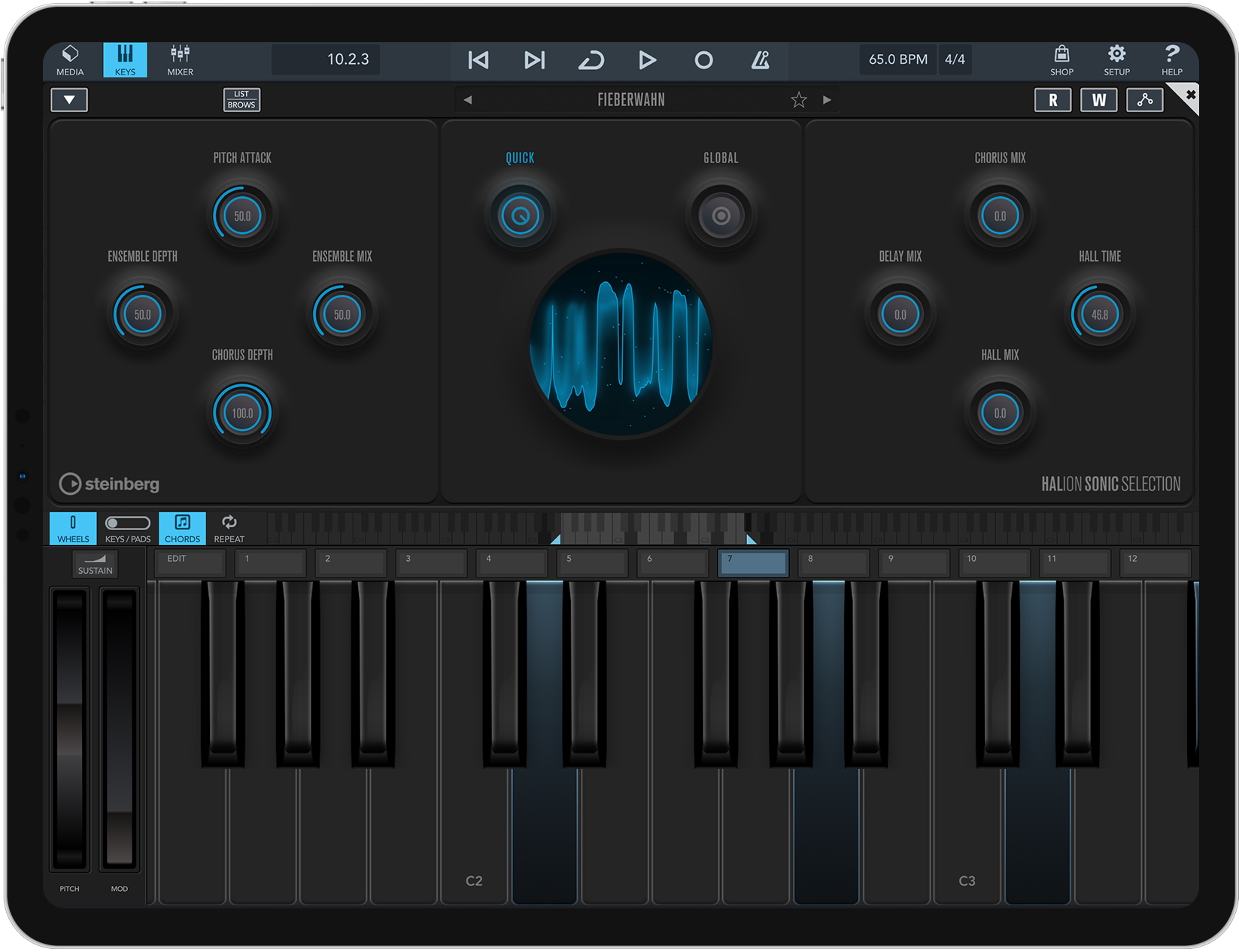Toggle the Keys / Pads switch
The image size is (1239, 952).
128,528
